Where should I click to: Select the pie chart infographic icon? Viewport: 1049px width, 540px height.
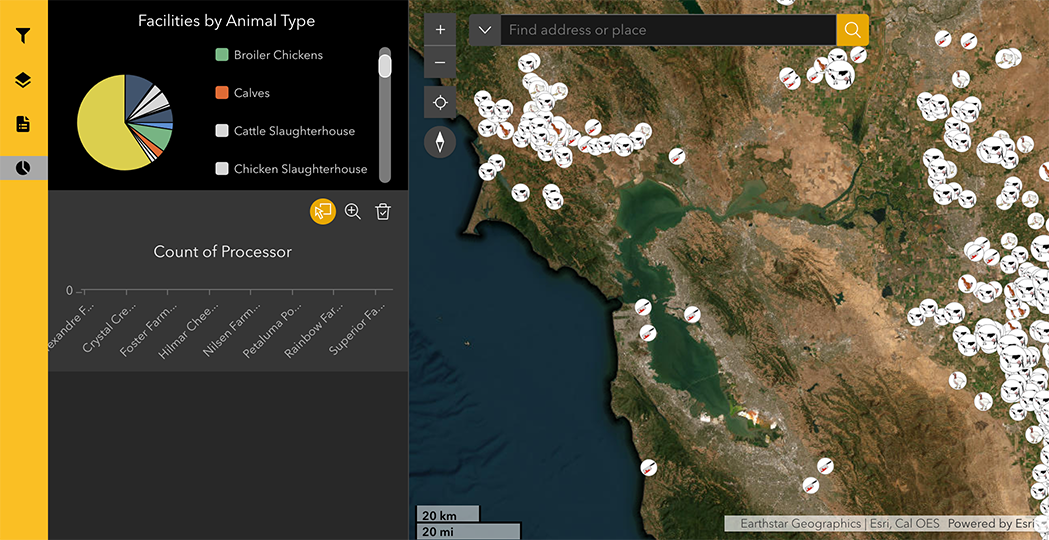pyautogui.click(x=23, y=168)
